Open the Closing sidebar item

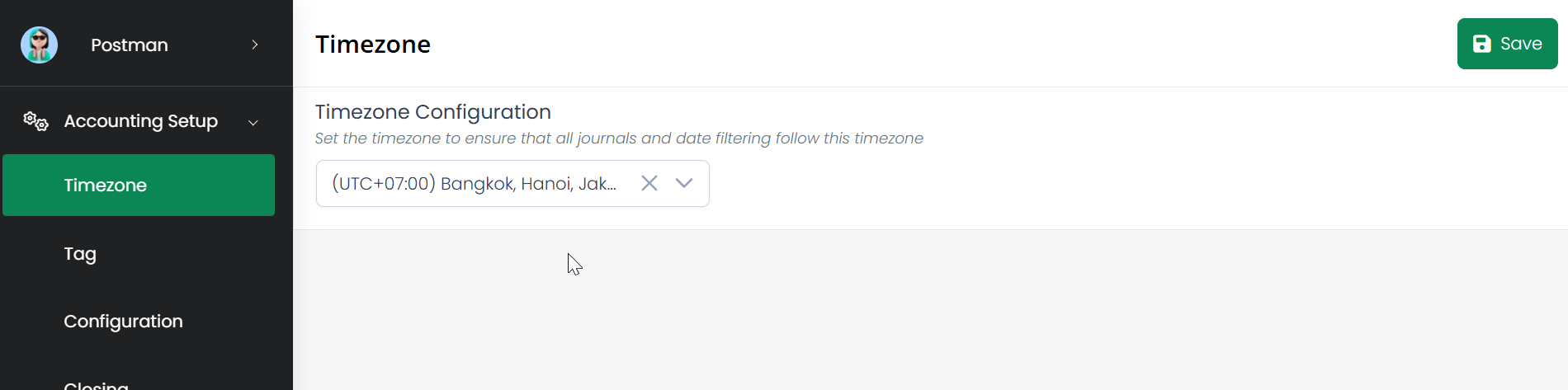click(97, 384)
